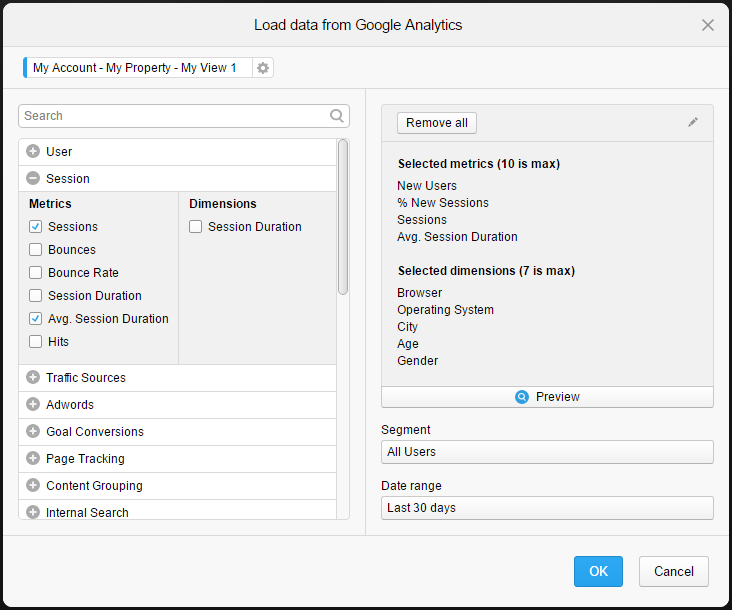
Task: Close the dialog with the X icon
Action: pyautogui.click(x=708, y=25)
